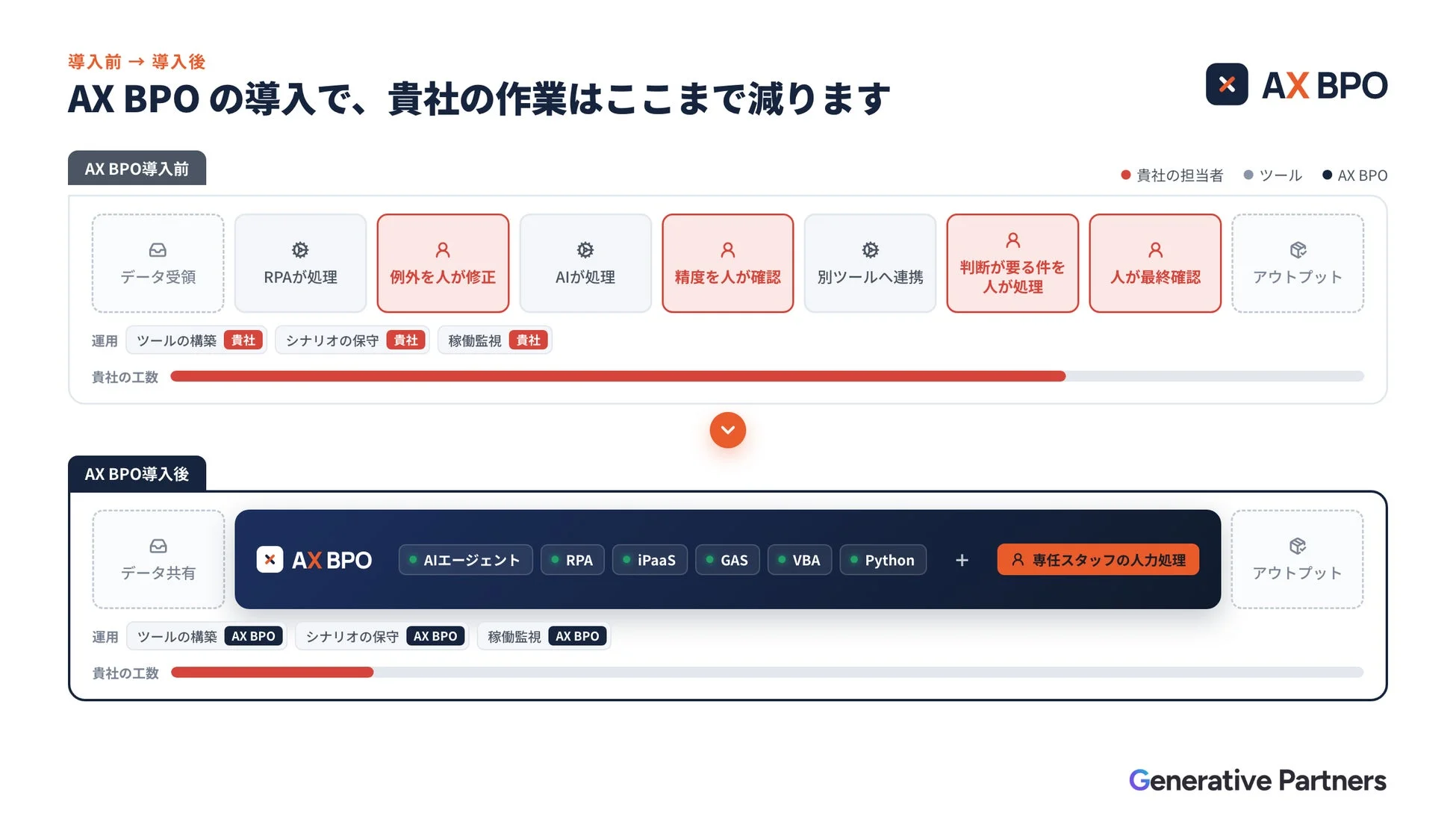Click the inbox icon in データ共有 card
The width and height of the screenshot is (1456, 819).
click(158, 546)
